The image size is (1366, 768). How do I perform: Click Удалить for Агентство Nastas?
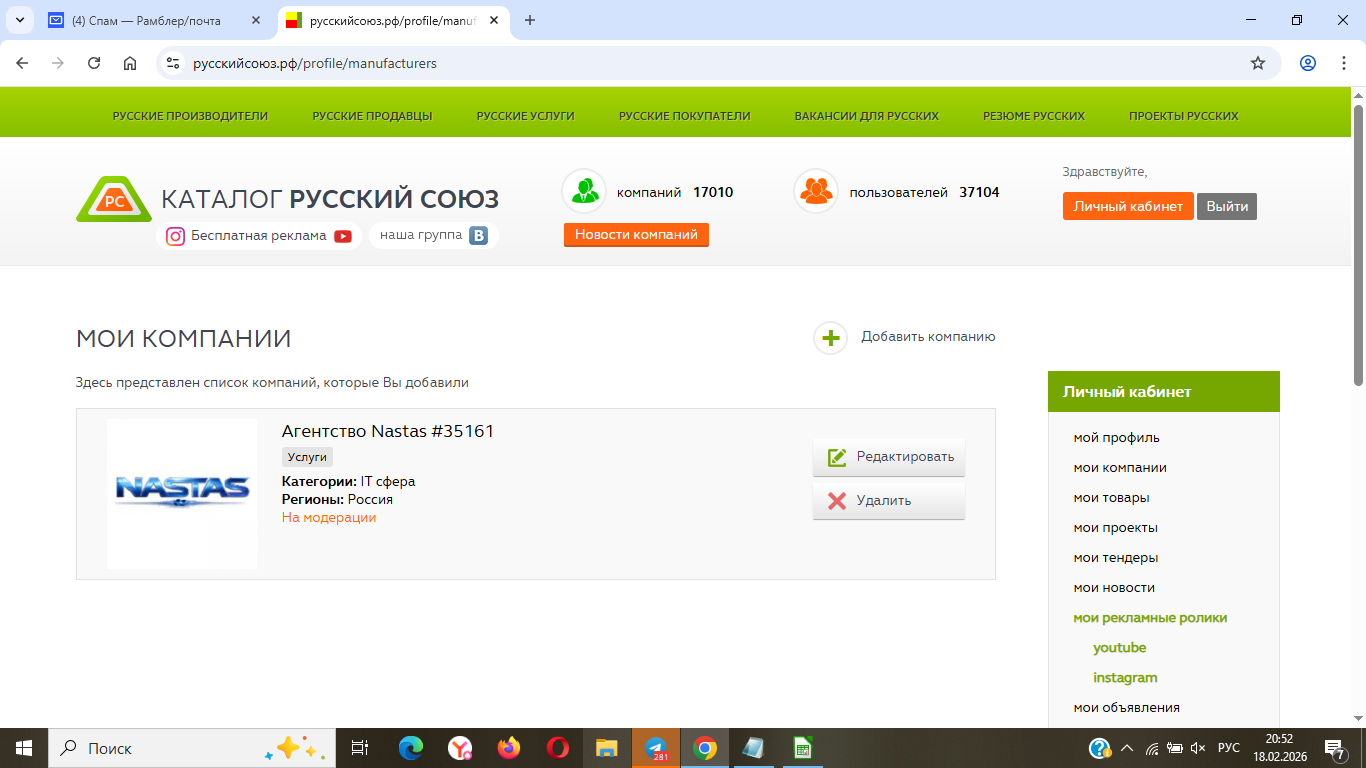click(889, 501)
